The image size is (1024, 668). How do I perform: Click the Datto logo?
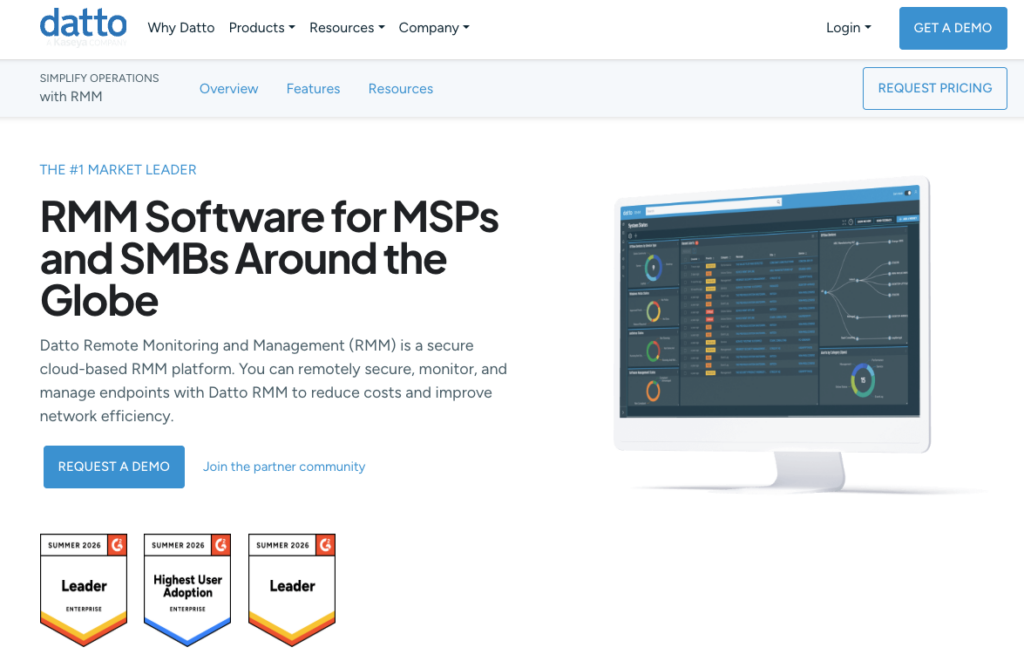(x=84, y=26)
